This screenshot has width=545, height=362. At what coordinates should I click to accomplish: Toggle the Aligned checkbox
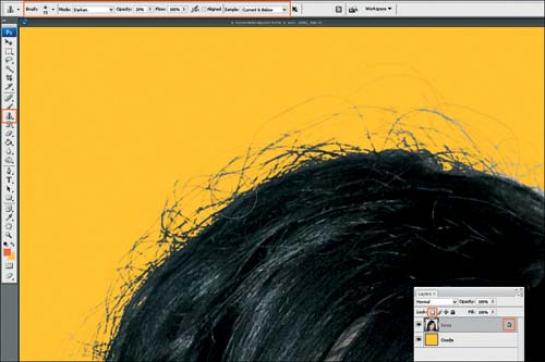[204, 10]
